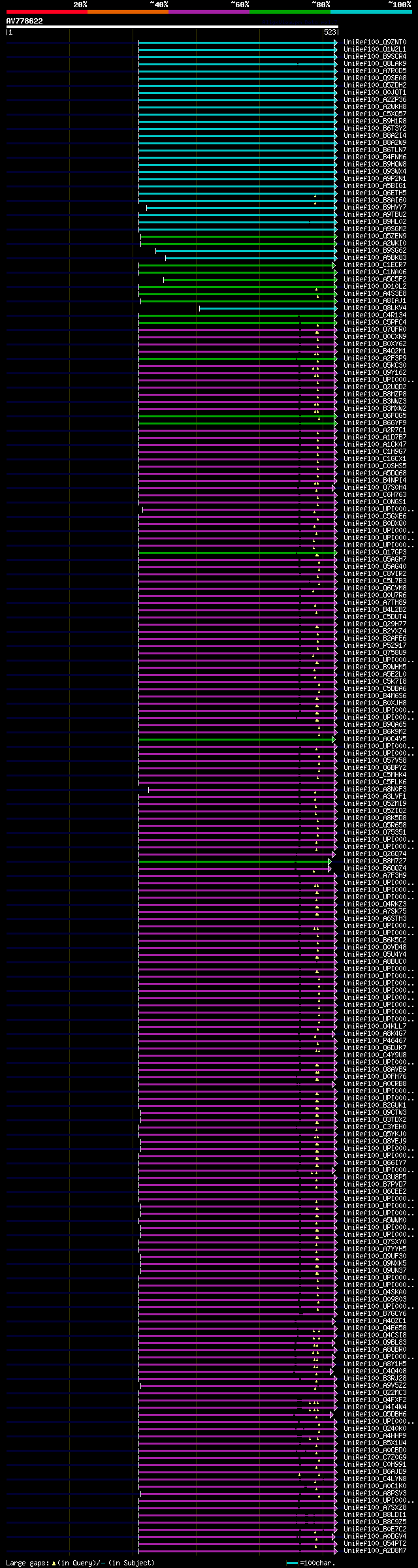Viewport: 418px width, 1568px height.
Task: Select the UniRef100_Q0JQT1 label
Action: pos(375,93)
